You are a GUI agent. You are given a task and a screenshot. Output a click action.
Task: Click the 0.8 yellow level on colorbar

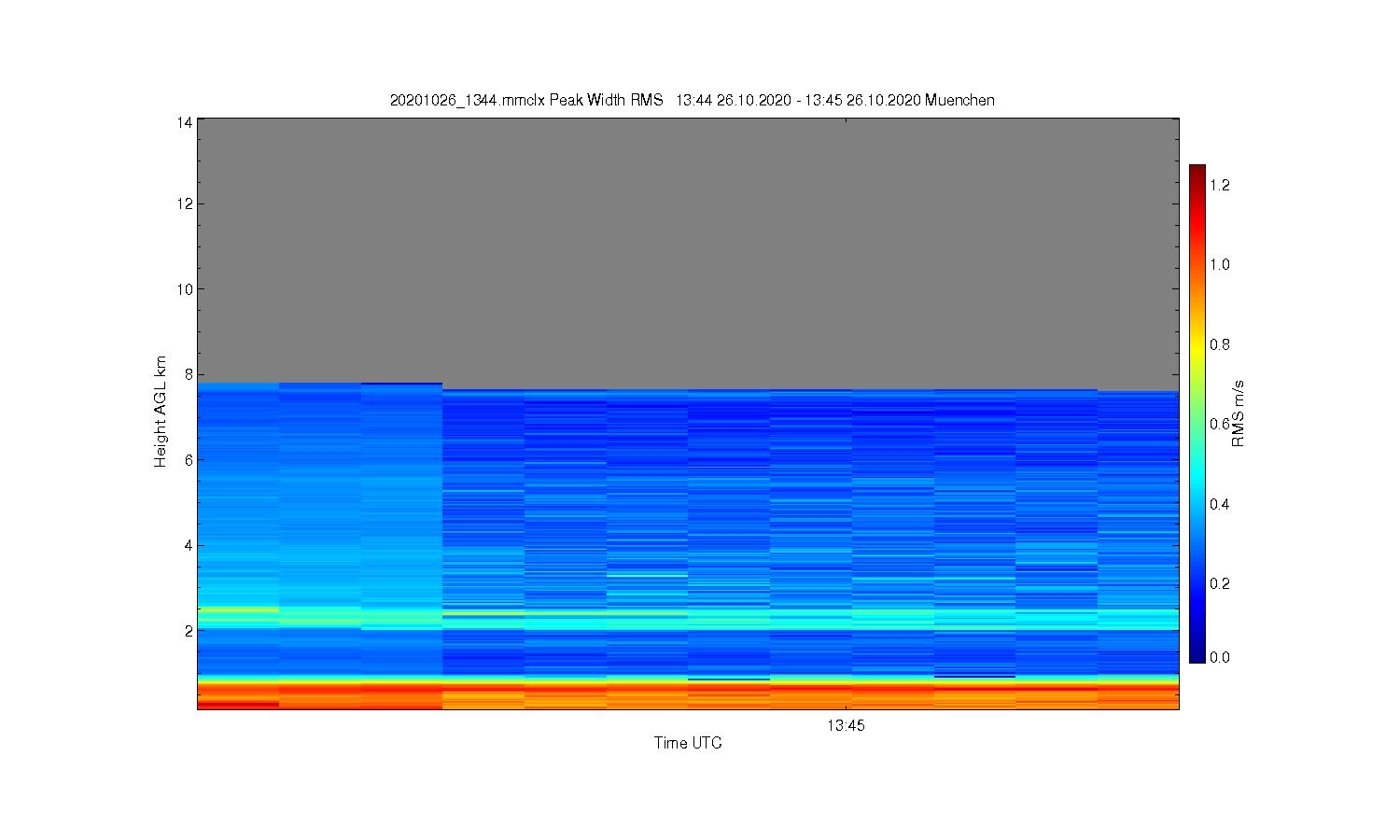pos(1197,344)
